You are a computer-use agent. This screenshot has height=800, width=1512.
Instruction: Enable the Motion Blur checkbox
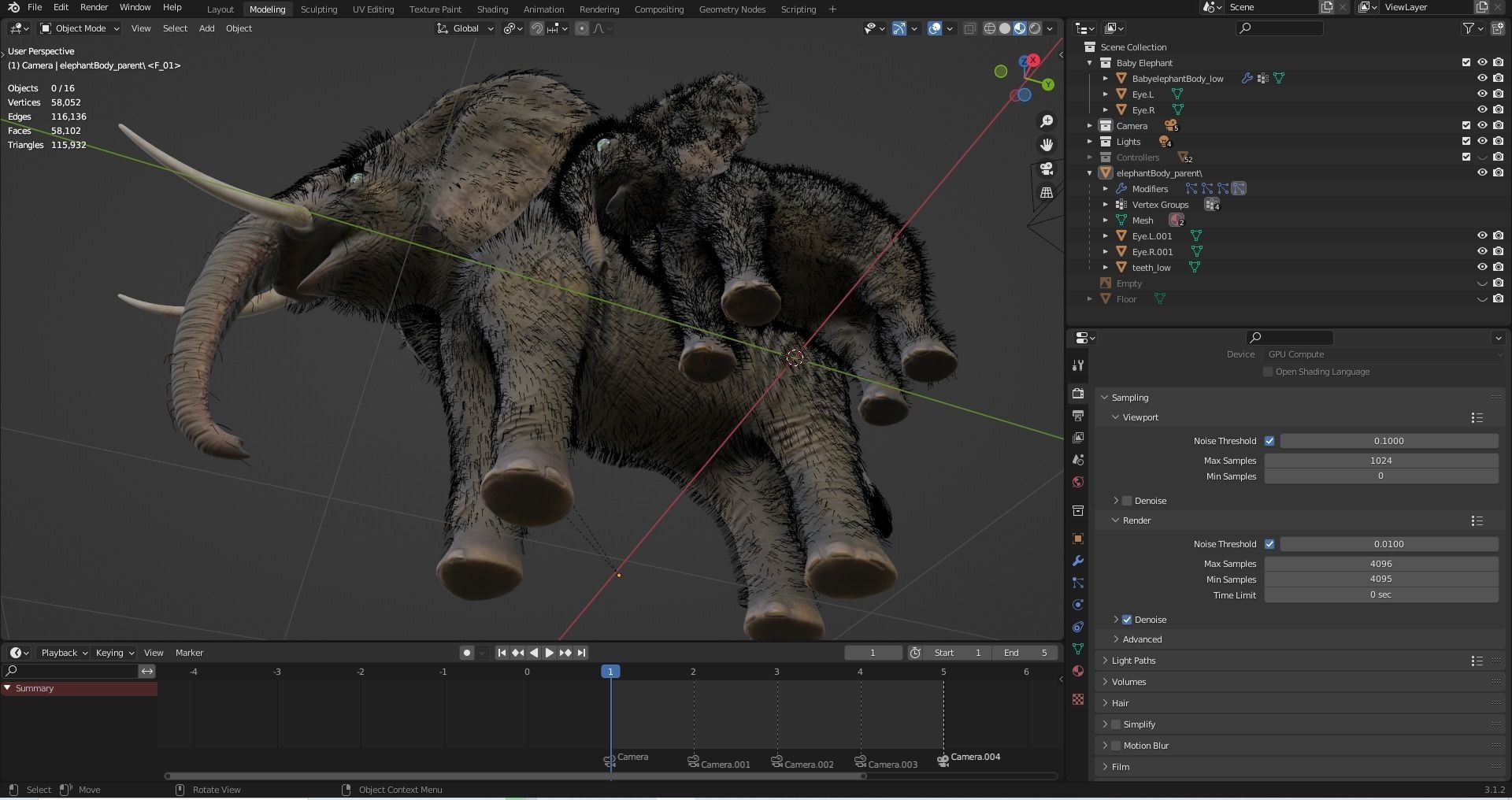point(1116,746)
